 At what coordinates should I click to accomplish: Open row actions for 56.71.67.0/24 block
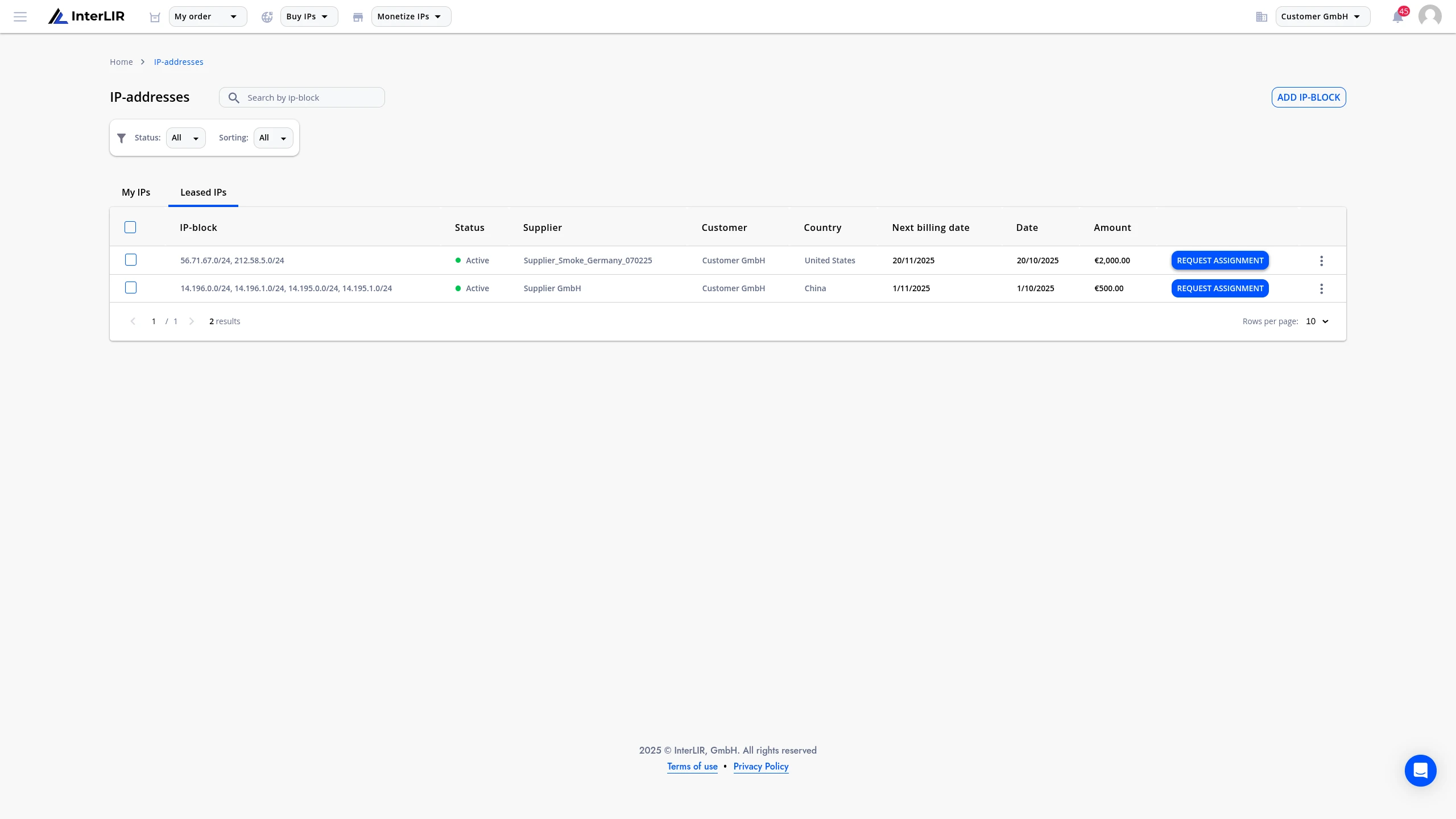click(1321, 260)
